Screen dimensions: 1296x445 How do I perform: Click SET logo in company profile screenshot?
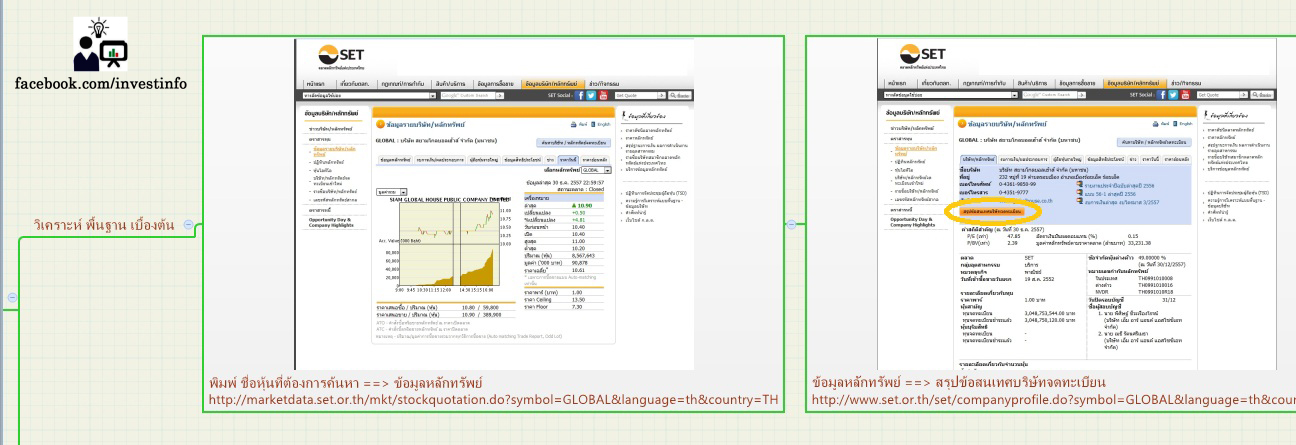(x=921, y=56)
